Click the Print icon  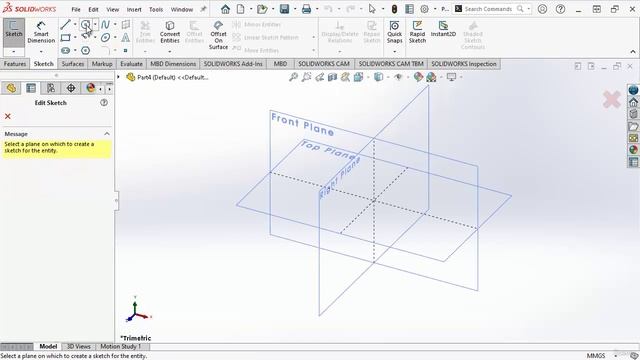pos(306,9)
